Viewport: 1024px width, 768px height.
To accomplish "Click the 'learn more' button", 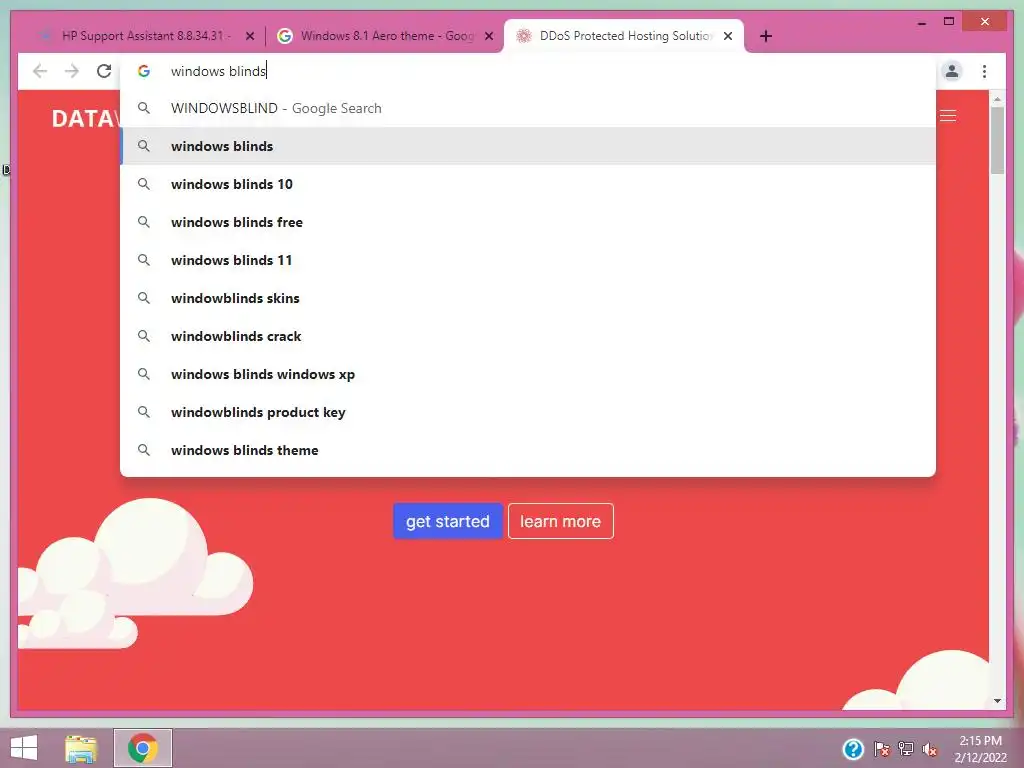I will pyautogui.click(x=560, y=521).
